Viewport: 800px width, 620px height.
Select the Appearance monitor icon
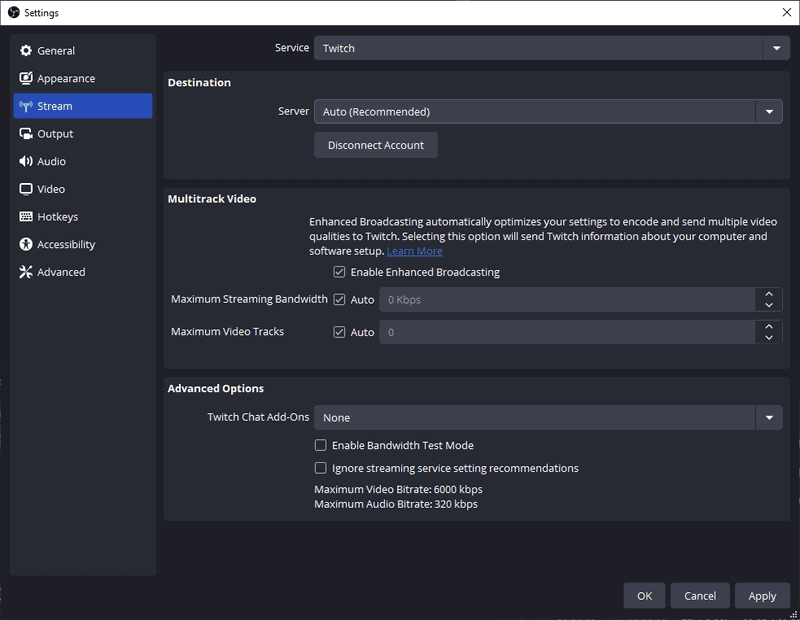26,79
